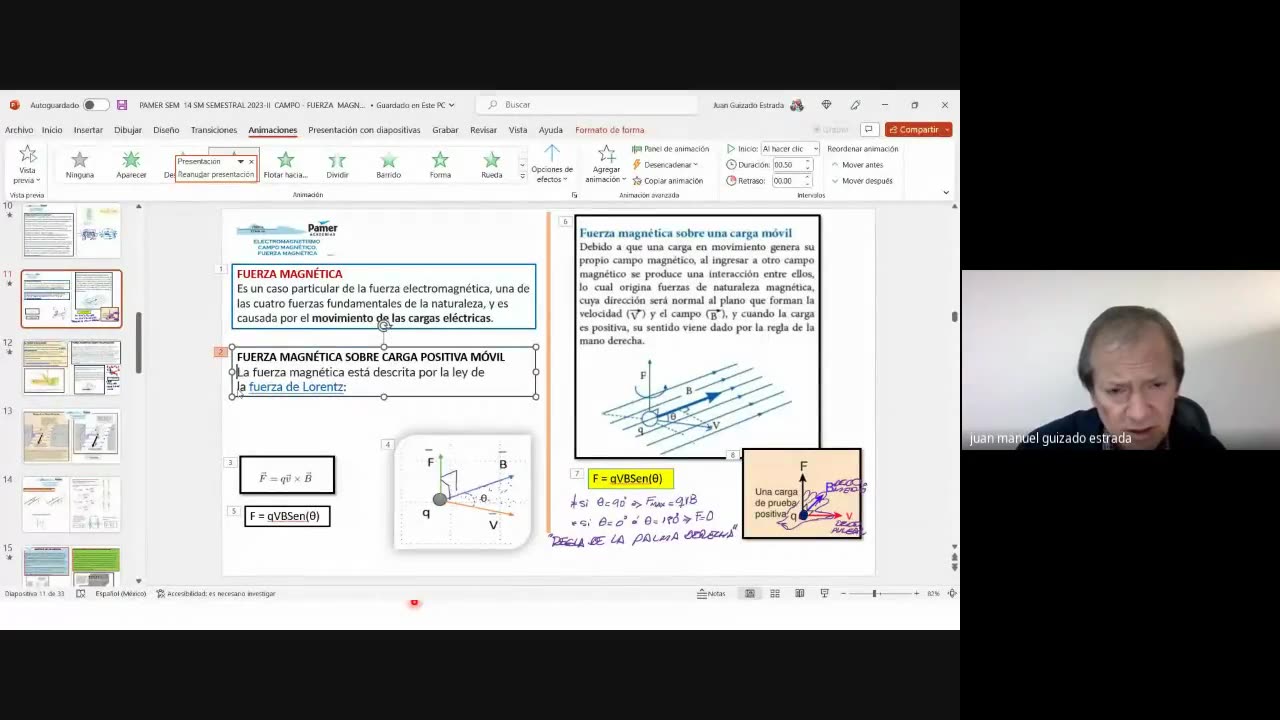Image resolution: width=1280 pixels, height=720 pixels.
Task: Select the F = qVBSen(θ) yellow box
Action: pyautogui.click(x=631, y=478)
